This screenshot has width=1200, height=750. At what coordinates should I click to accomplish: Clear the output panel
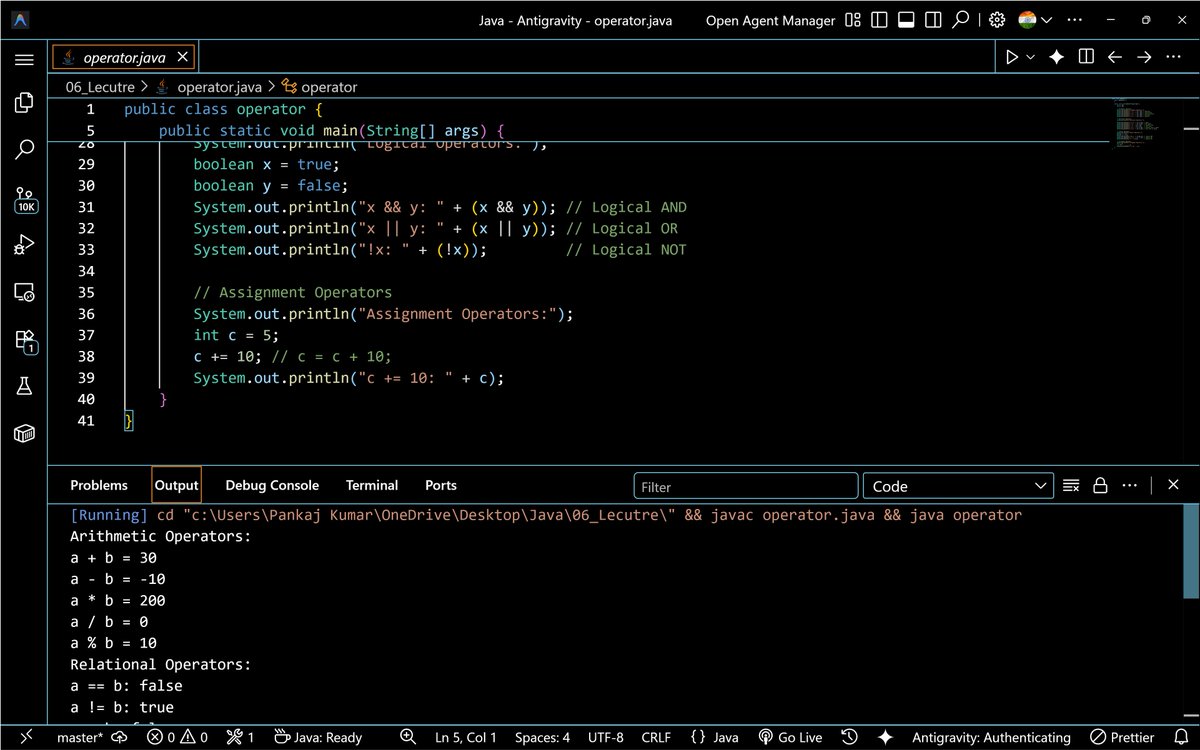[1071, 486]
